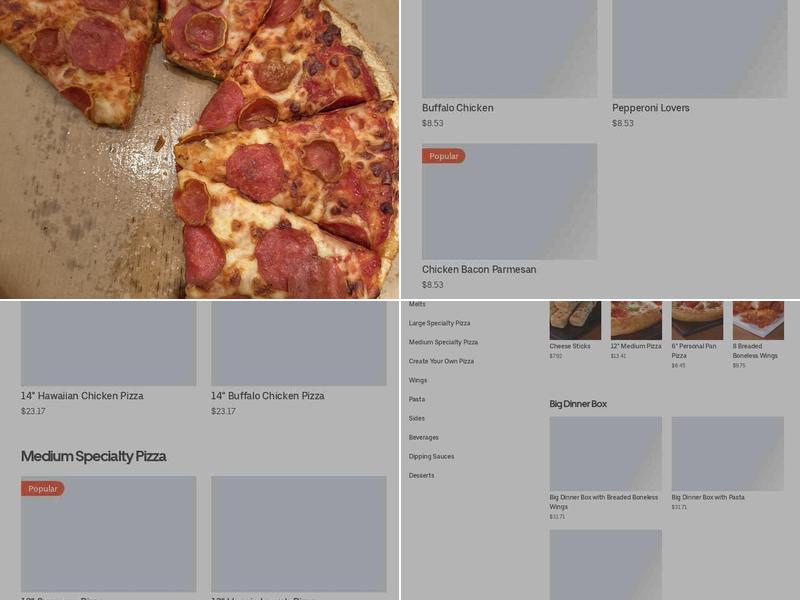
Task: Open the Buffalo Chicken melt image placeholder
Action: [x=509, y=49]
